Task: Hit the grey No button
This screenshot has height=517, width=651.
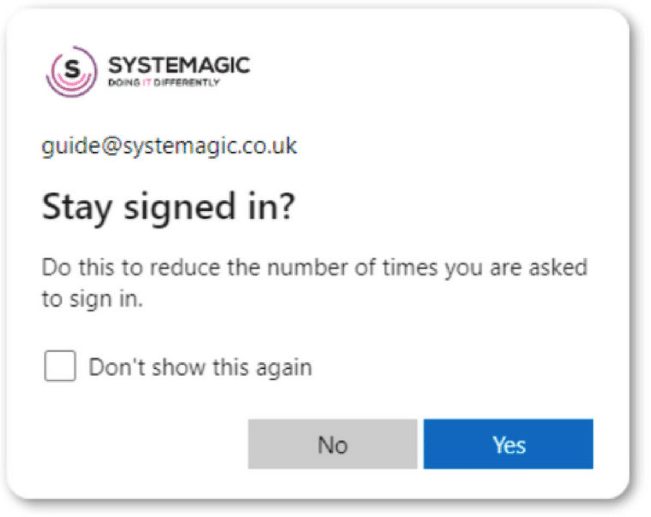Action: (333, 444)
